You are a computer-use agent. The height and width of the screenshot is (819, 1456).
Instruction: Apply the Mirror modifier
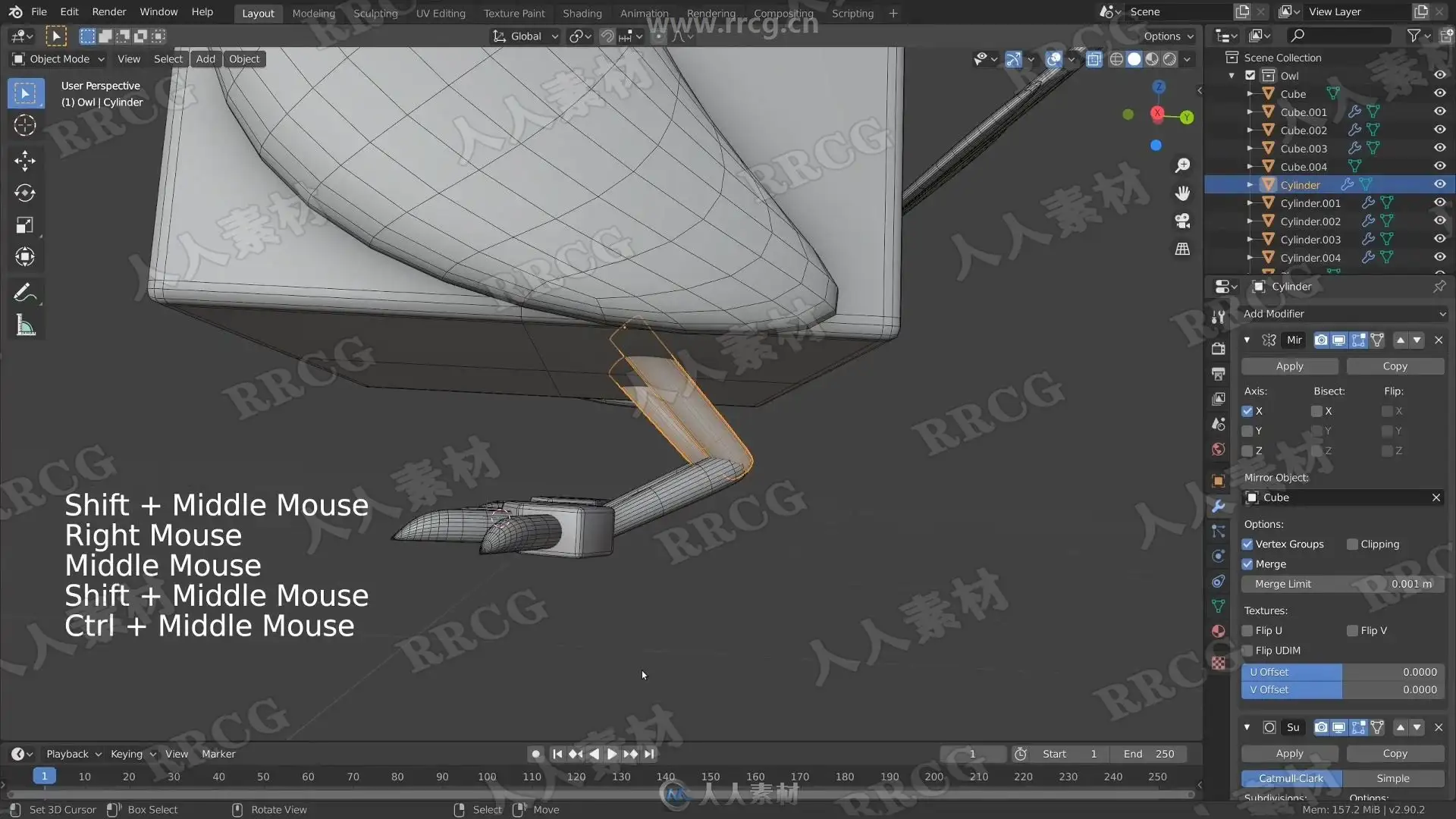pos(1289,366)
